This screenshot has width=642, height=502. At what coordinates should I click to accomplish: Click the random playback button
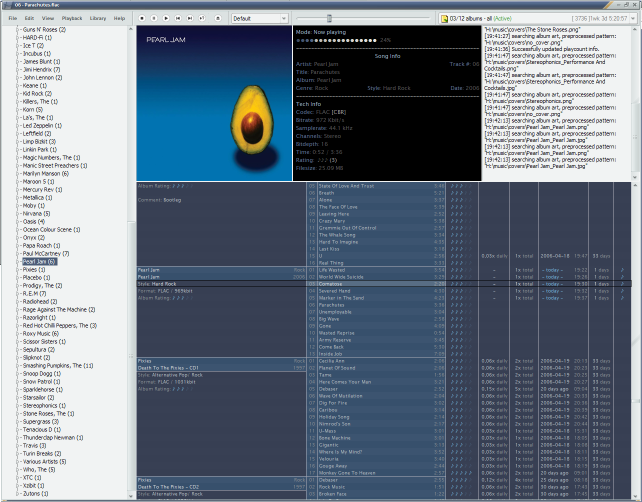click(202, 18)
